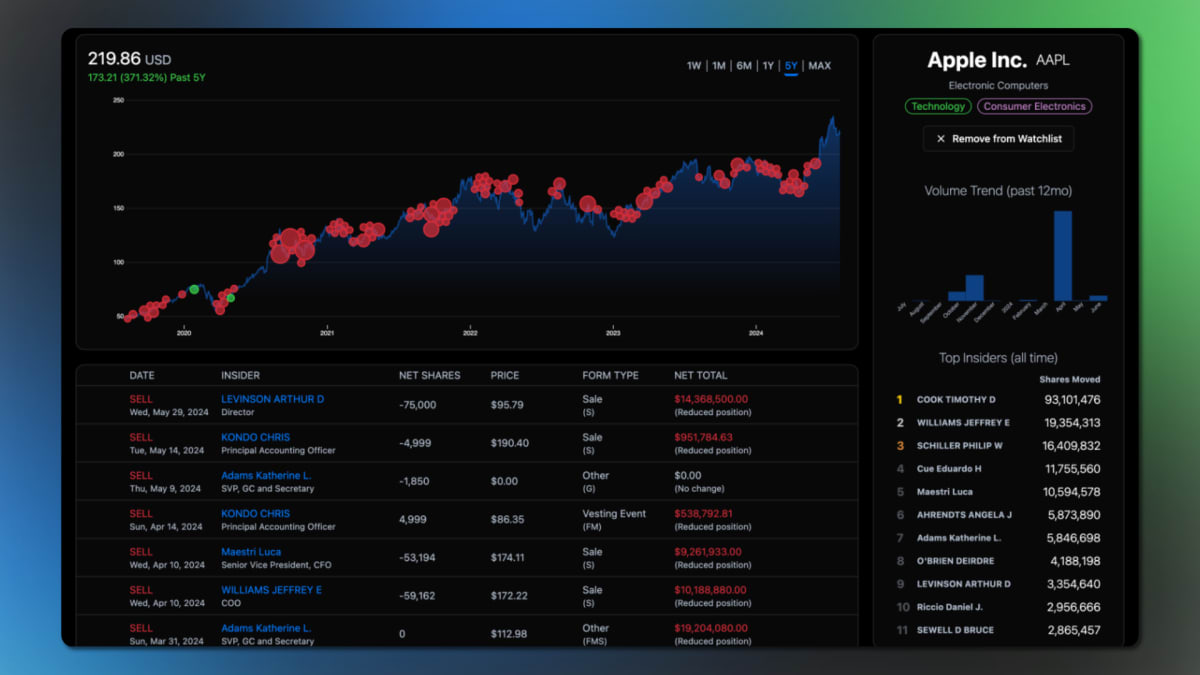Click the 93,101,476 shares moved value

(1072, 400)
